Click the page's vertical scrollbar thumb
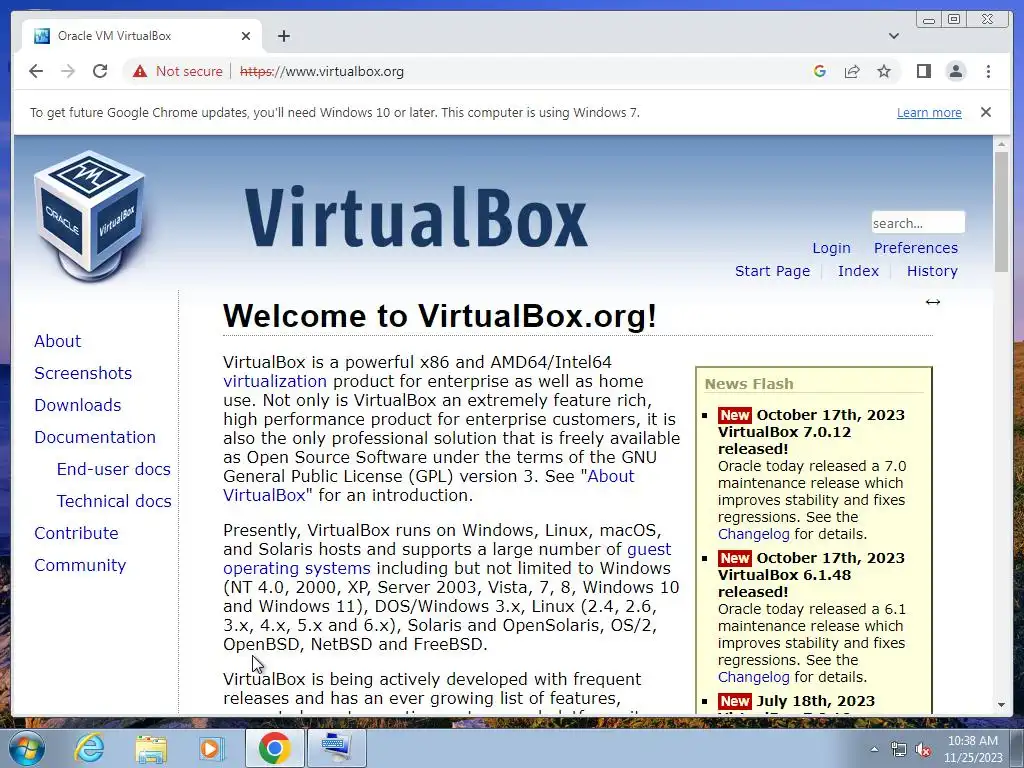The height and width of the screenshot is (768, 1024). click(1001, 212)
